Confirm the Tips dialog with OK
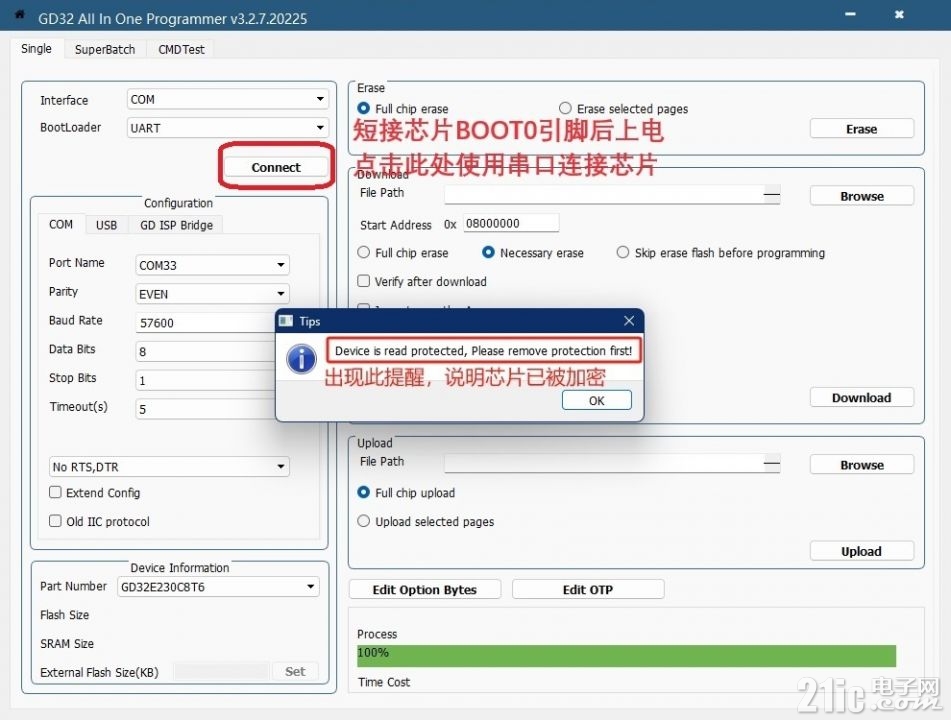This screenshot has height=720, width=951. coord(597,400)
